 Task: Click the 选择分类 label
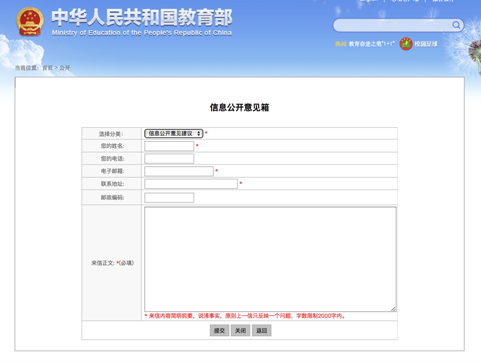111,134
